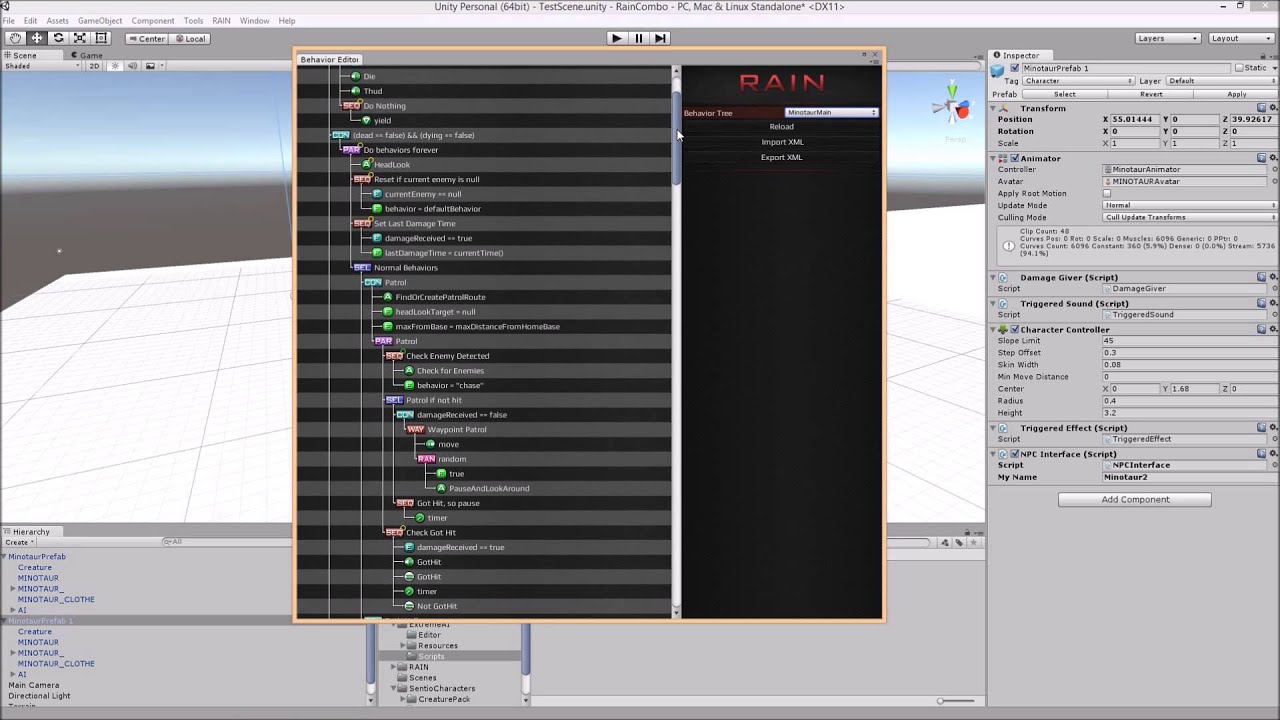Toggle the Animator enabled checkbox
Screen dimensions: 1280x720
[x=1015, y=158]
